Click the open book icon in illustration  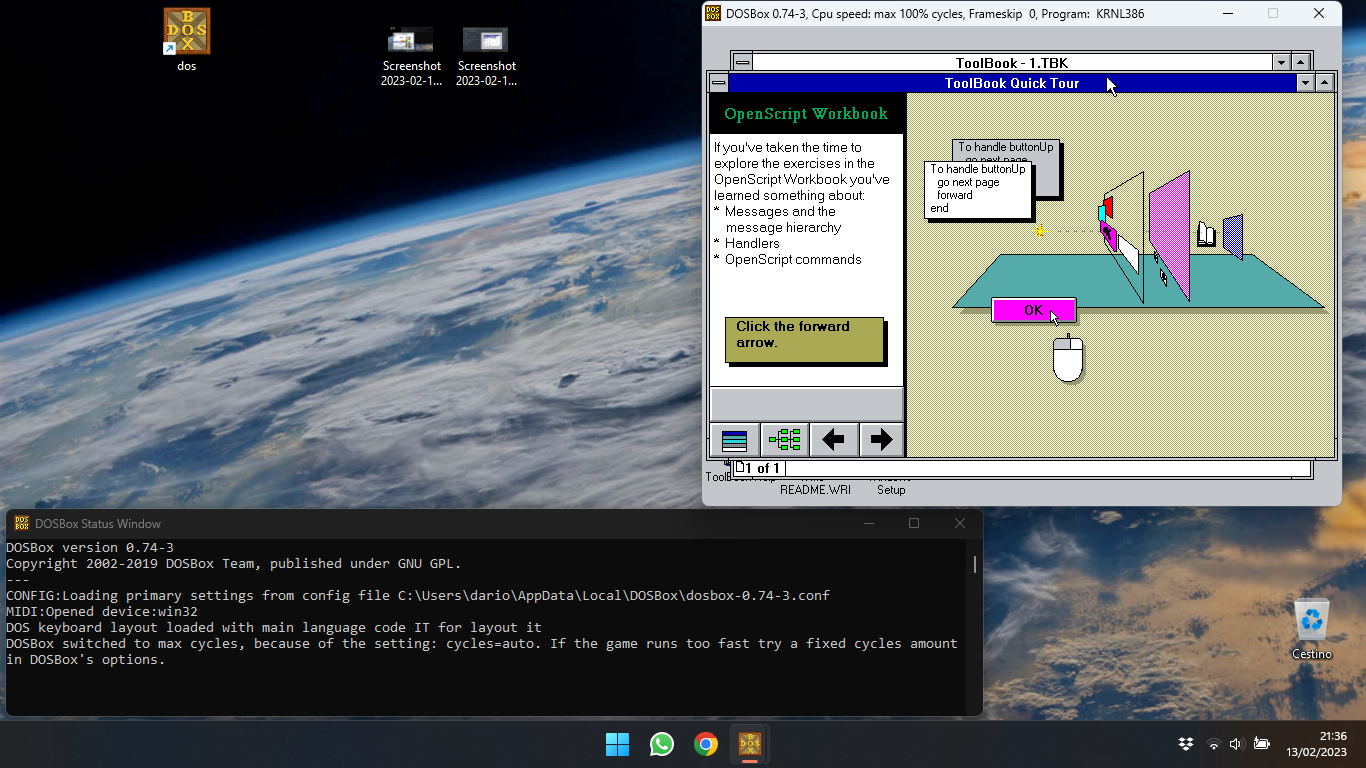point(1207,235)
